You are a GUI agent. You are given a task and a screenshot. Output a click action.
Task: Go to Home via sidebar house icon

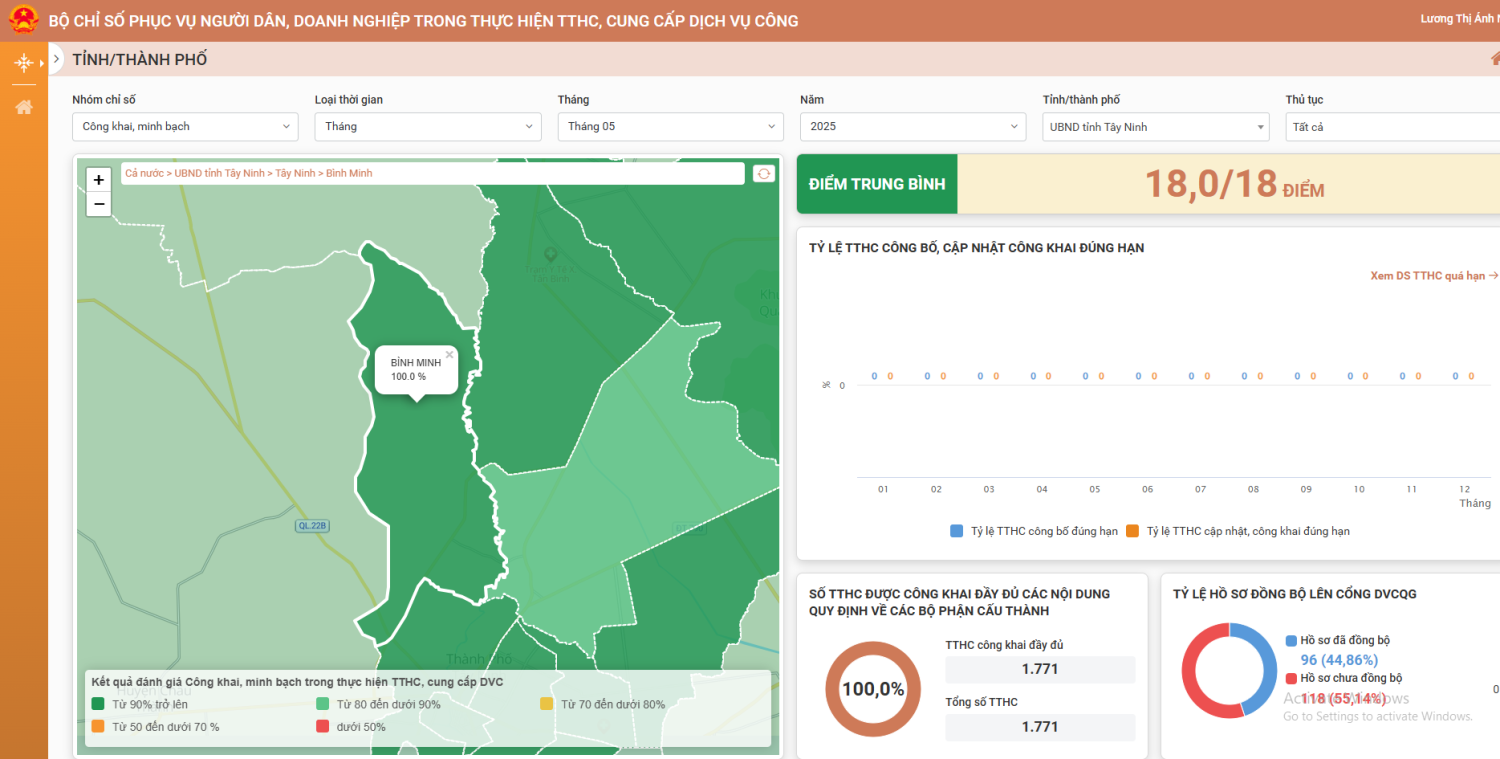pyautogui.click(x=23, y=107)
